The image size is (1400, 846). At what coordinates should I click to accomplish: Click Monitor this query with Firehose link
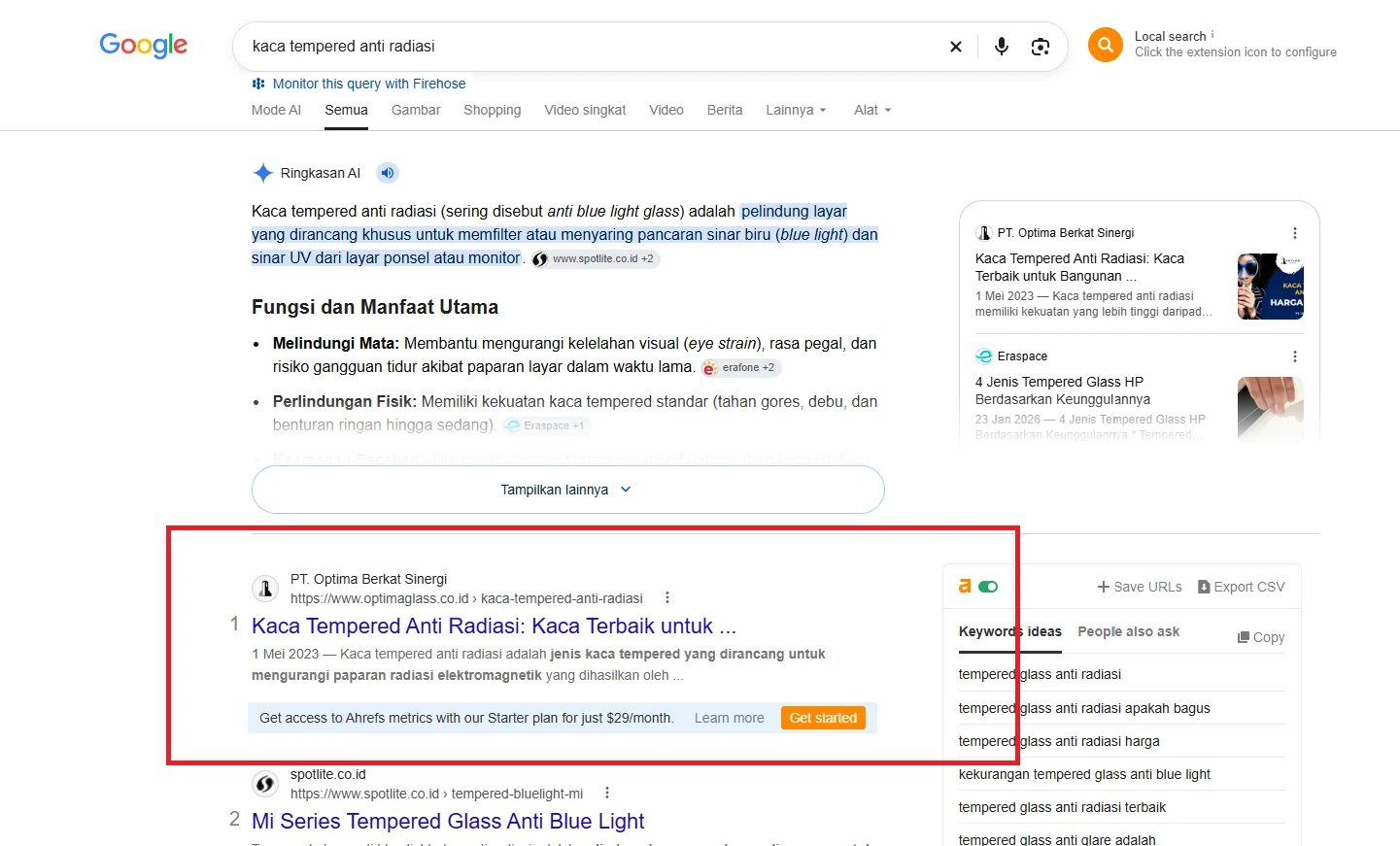369,84
